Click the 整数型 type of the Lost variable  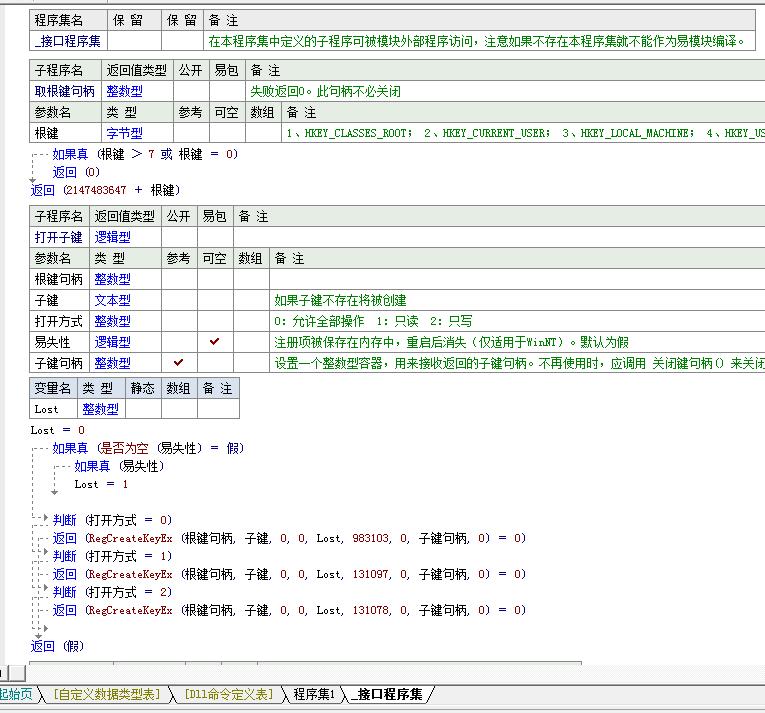click(100, 409)
